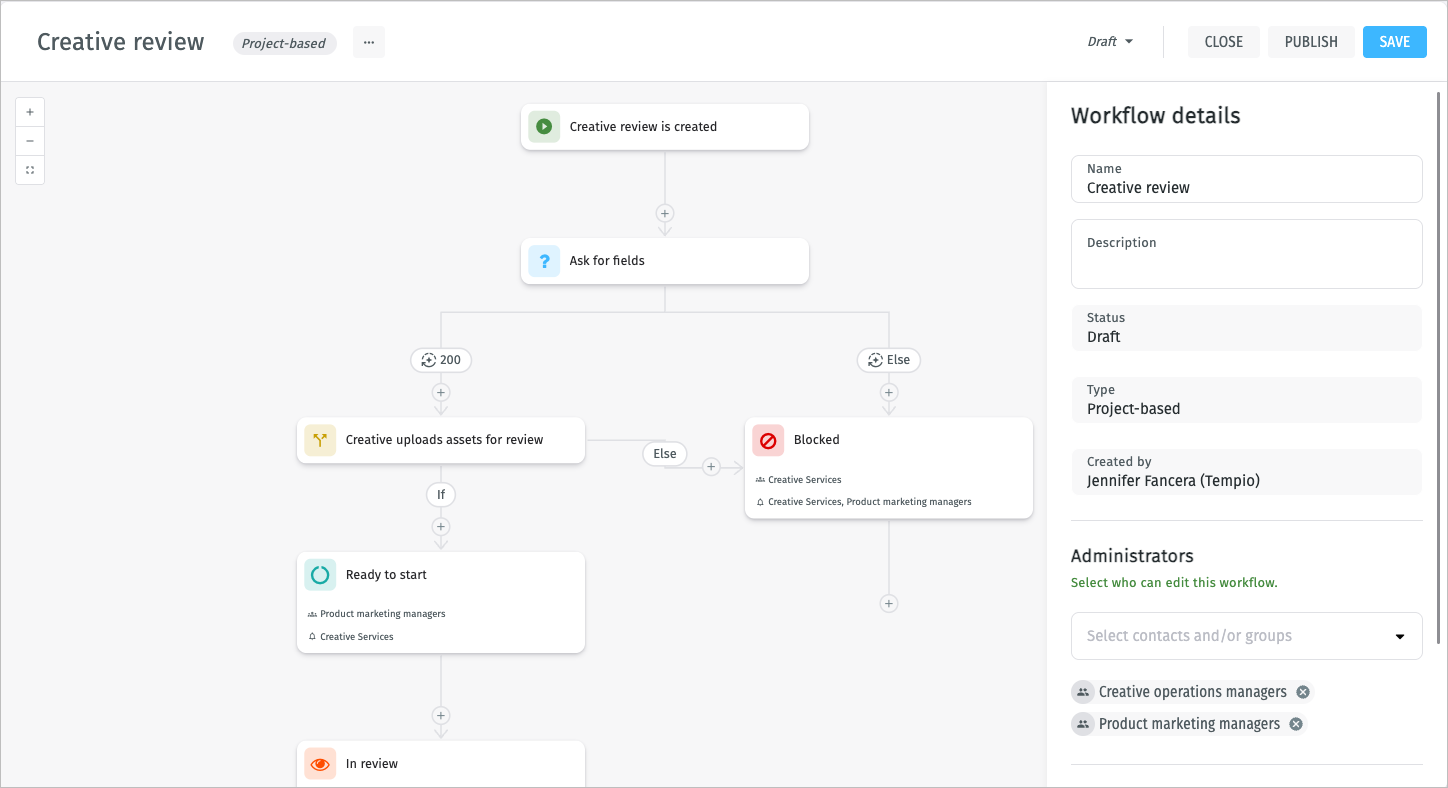Open the ellipsis more-options menu
This screenshot has width=1448, height=788.
point(368,42)
